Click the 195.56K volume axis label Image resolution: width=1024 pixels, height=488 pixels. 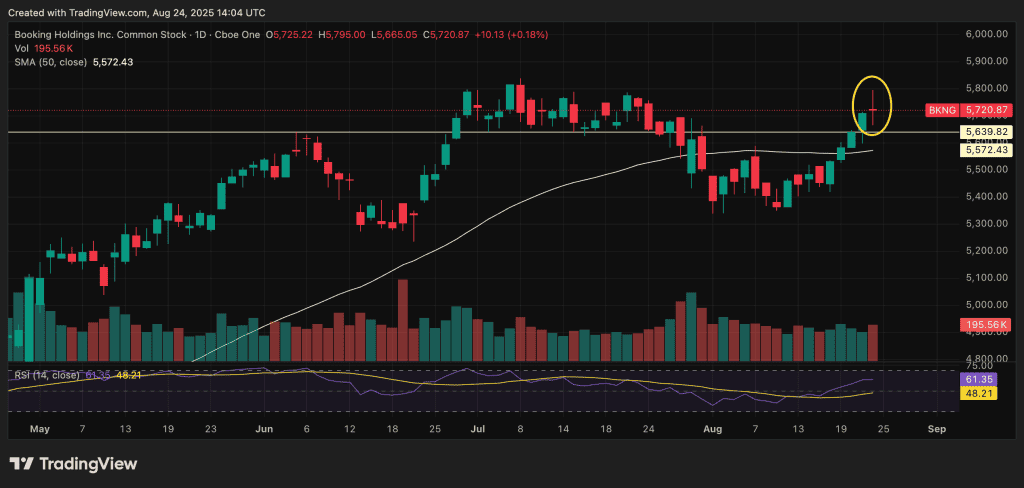click(986, 325)
